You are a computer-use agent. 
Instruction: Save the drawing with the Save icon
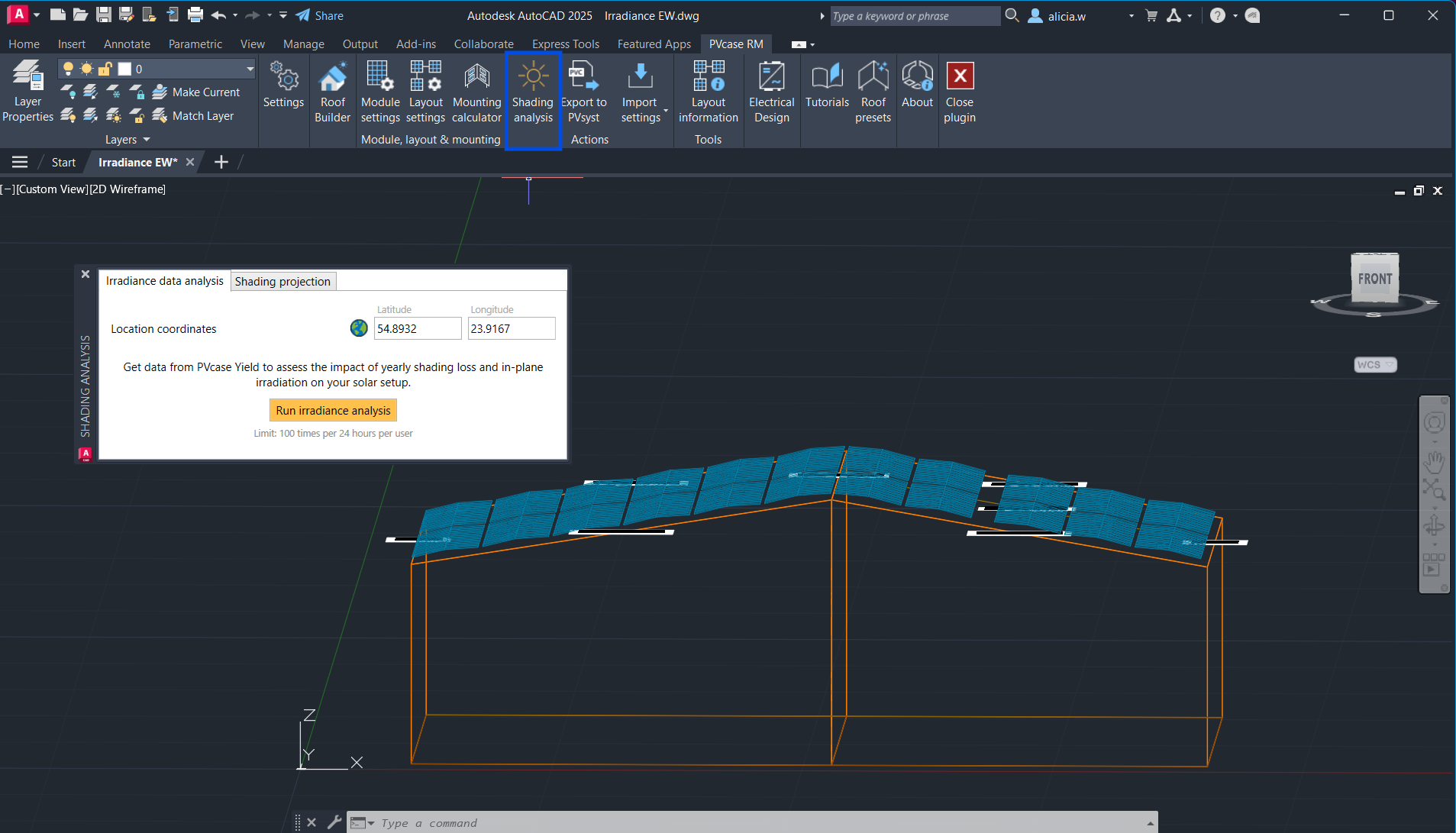pos(104,15)
